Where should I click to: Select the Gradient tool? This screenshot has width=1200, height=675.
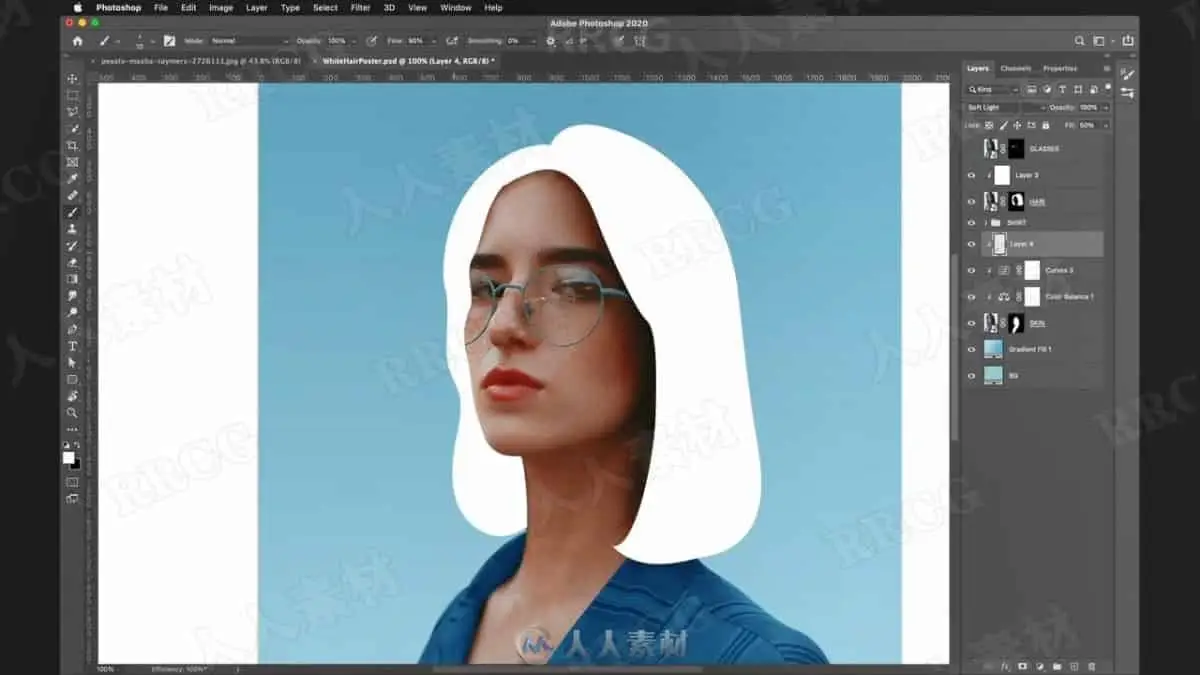click(x=72, y=279)
